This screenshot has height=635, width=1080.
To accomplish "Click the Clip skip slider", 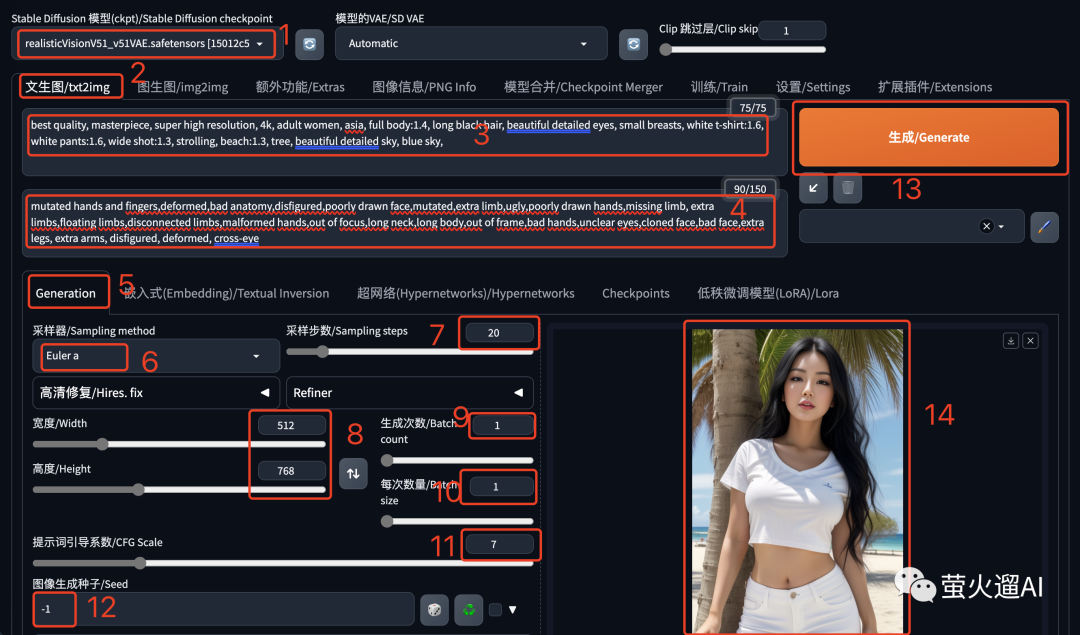I will [x=742, y=50].
